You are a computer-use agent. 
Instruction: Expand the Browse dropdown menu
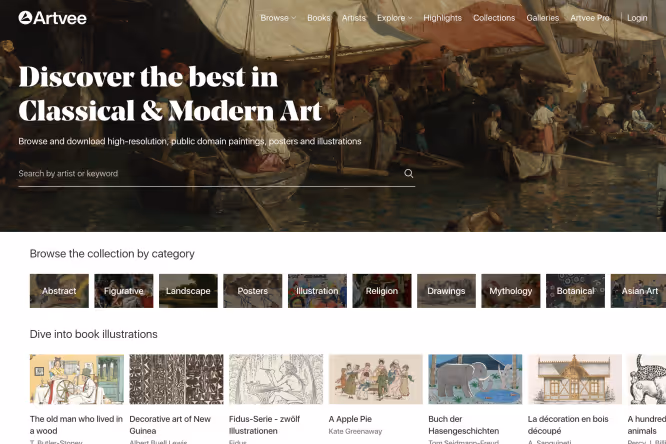(278, 18)
